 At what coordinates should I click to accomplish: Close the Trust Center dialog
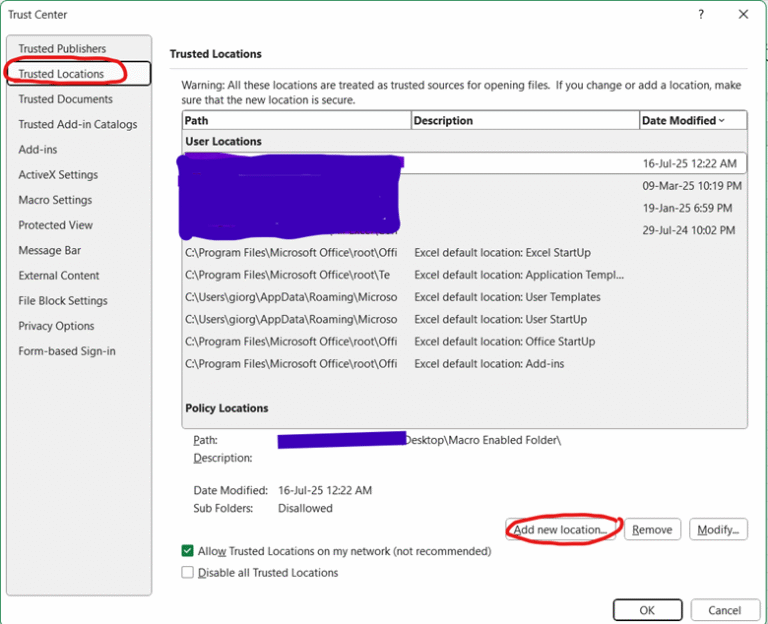[x=743, y=15]
